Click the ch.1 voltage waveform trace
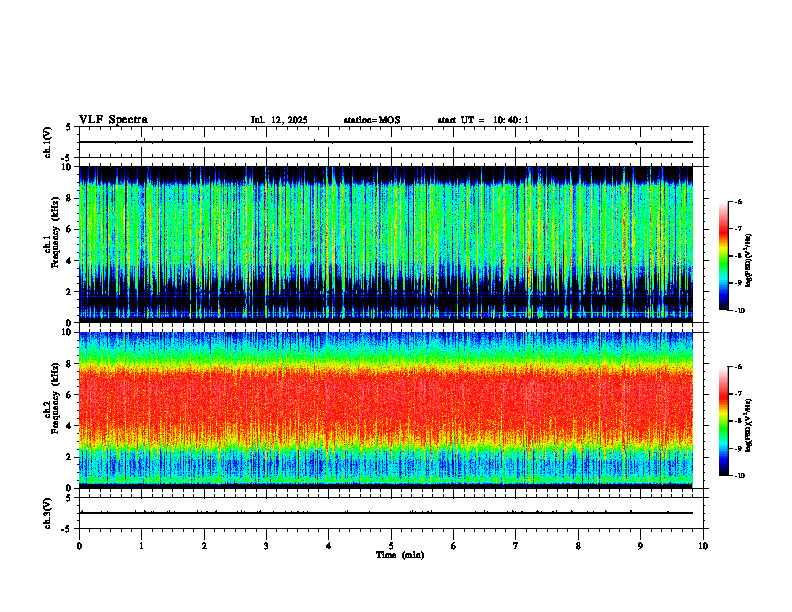This screenshot has height=612, width=792. pos(386,142)
